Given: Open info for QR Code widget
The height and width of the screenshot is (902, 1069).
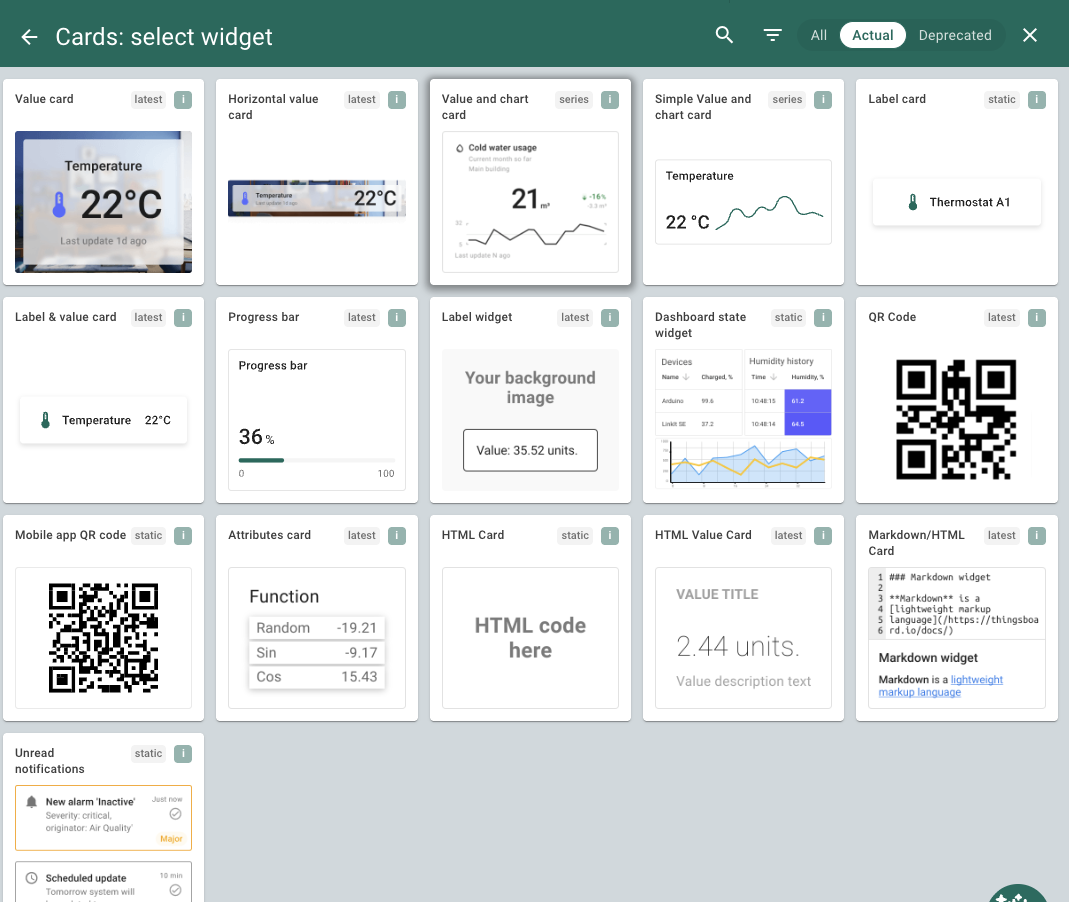Looking at the screenshot, I should pos(1036,318).
